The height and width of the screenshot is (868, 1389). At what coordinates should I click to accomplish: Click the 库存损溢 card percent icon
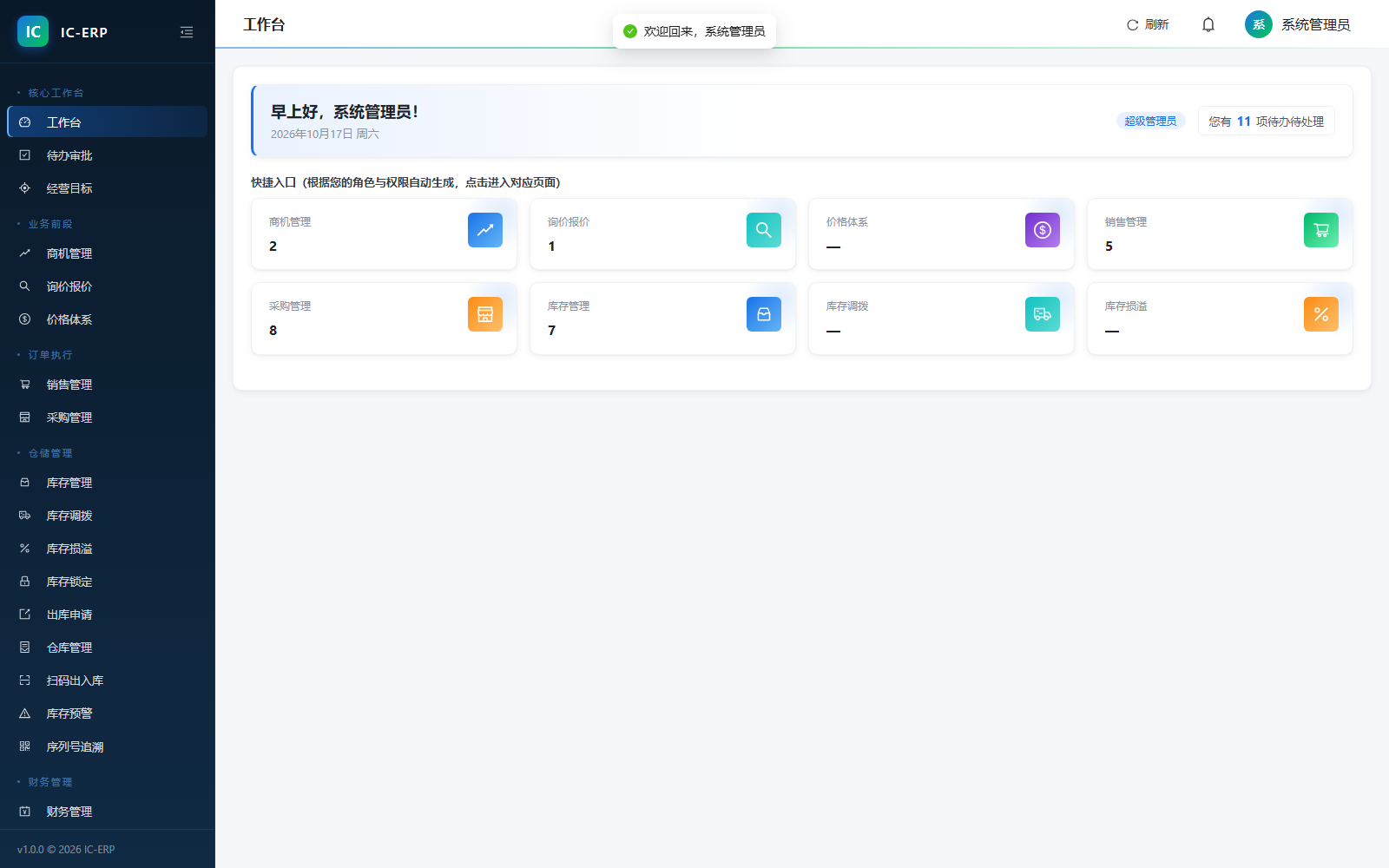(1321, 314)
